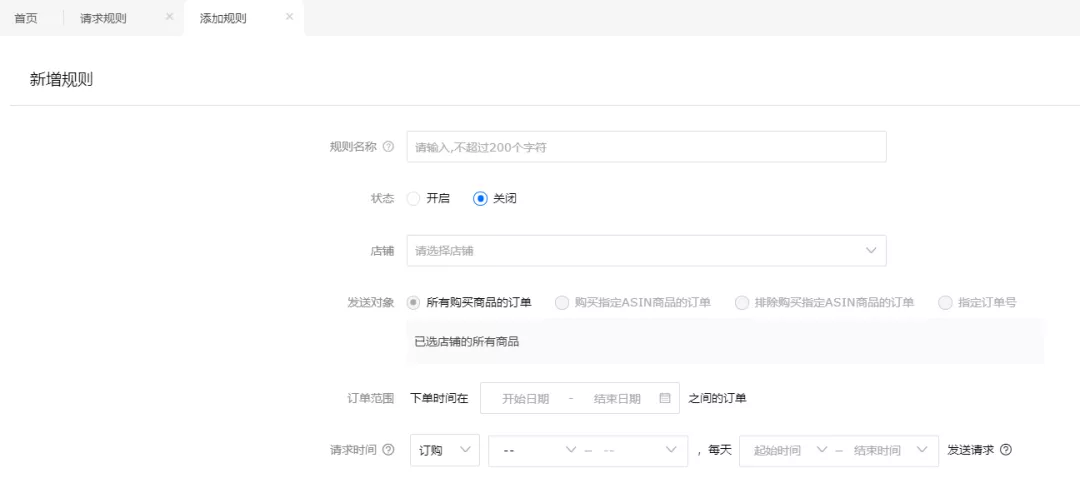Select the 关闭 status radio button
Image resolution: width=1080 pixels, height=483 pixels.
tap(480, 198)
